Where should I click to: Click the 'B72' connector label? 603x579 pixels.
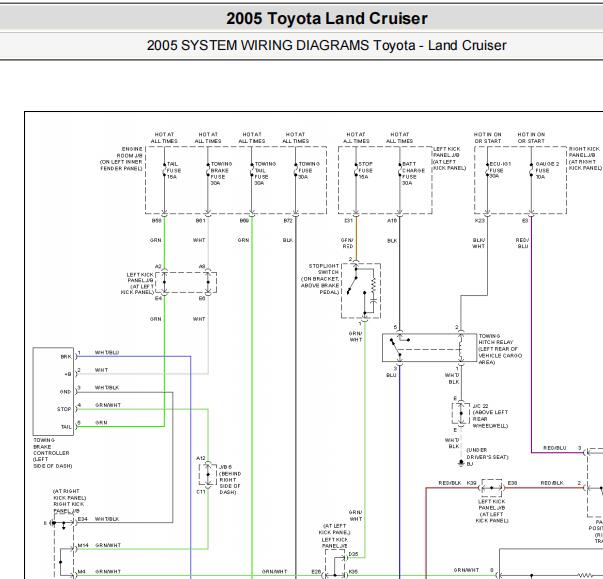pos(288,221)
